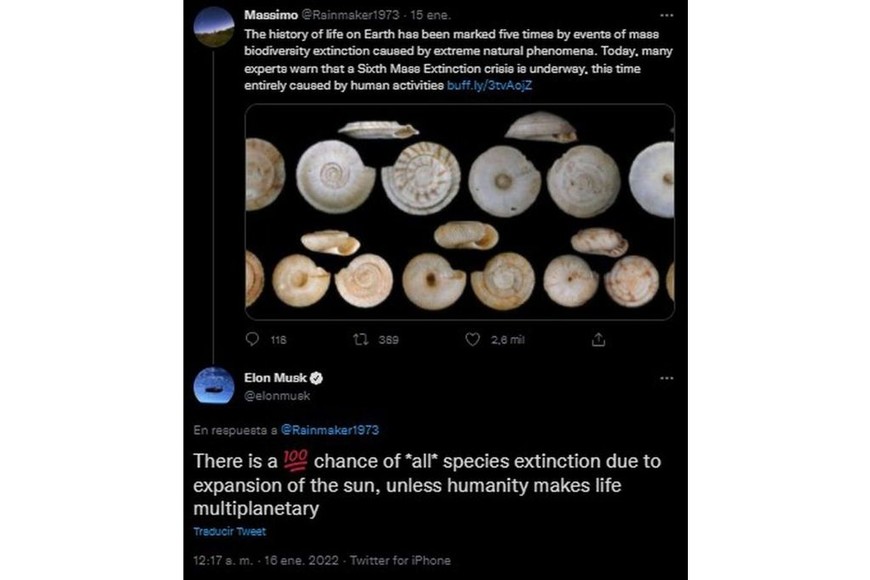Open Elon Musk's profile avatar
Screen dimensions: 870x580
coord(213,386)
